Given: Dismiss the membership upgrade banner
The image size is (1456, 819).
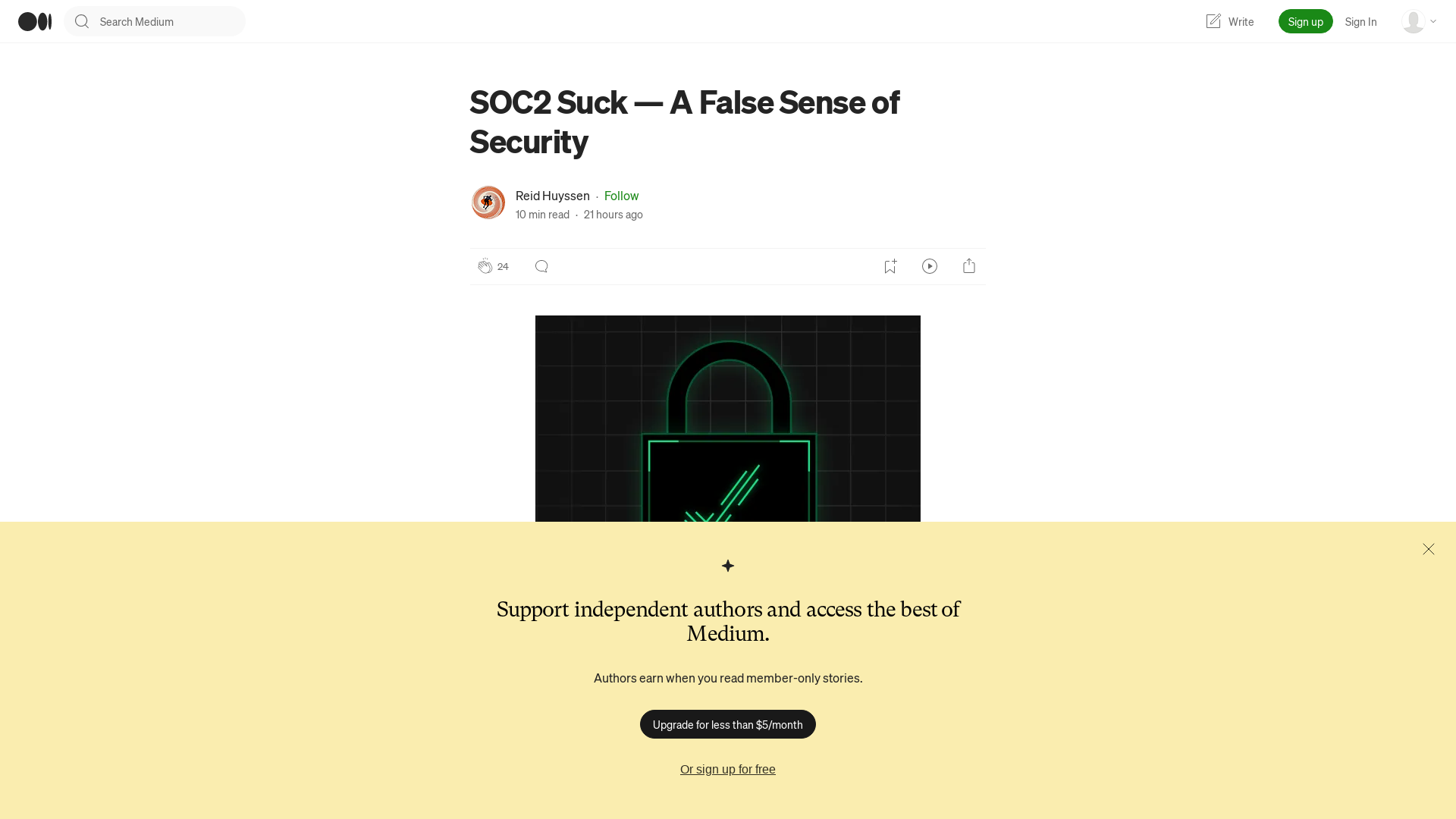Looking at the screenshot, I should [x=1428, y=549].
